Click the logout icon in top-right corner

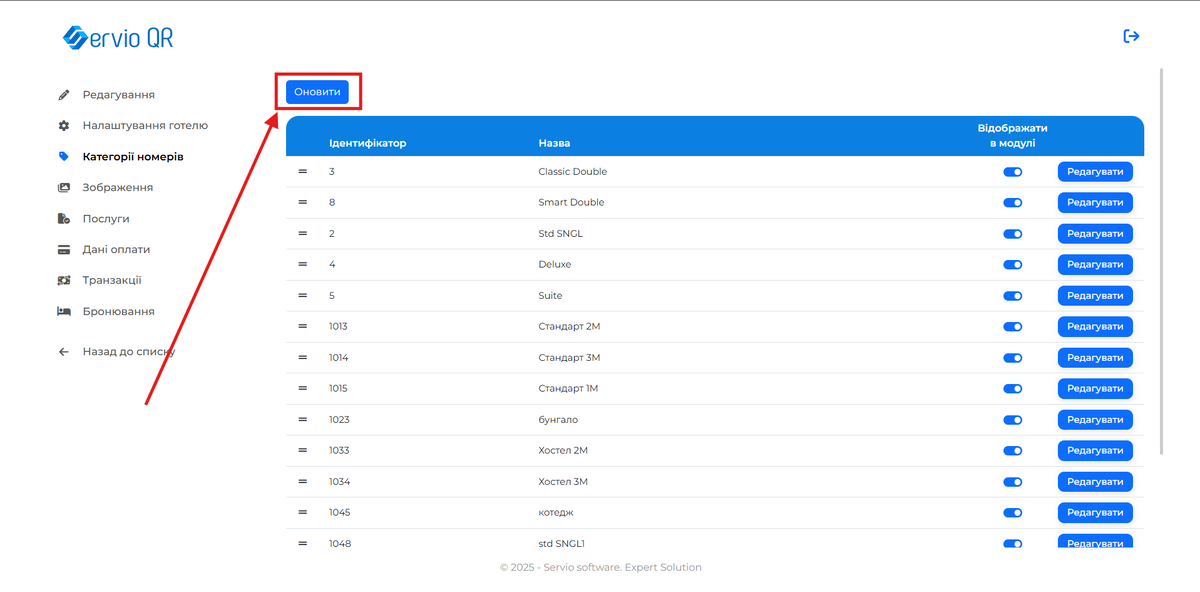pyautogui.click(x=1131, y=37)
